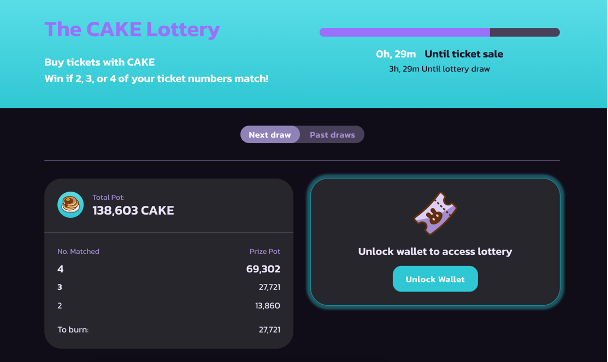Select the 4 matched row number
The height and width of the screenshot is (362, 608).
60,269
